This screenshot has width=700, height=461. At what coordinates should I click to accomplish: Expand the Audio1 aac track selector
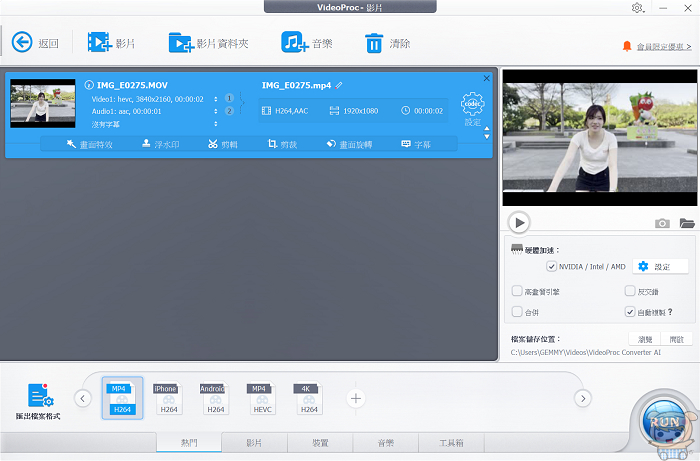click(216, 111)
